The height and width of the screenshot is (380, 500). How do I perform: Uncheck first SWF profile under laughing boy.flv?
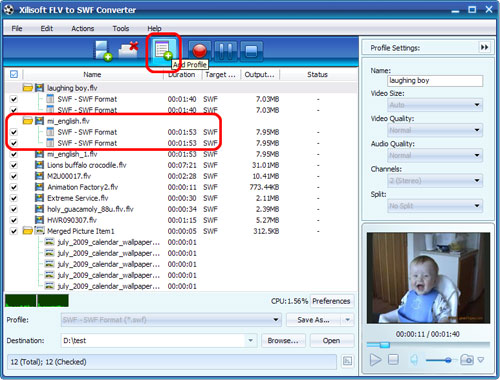pos(14,99)
